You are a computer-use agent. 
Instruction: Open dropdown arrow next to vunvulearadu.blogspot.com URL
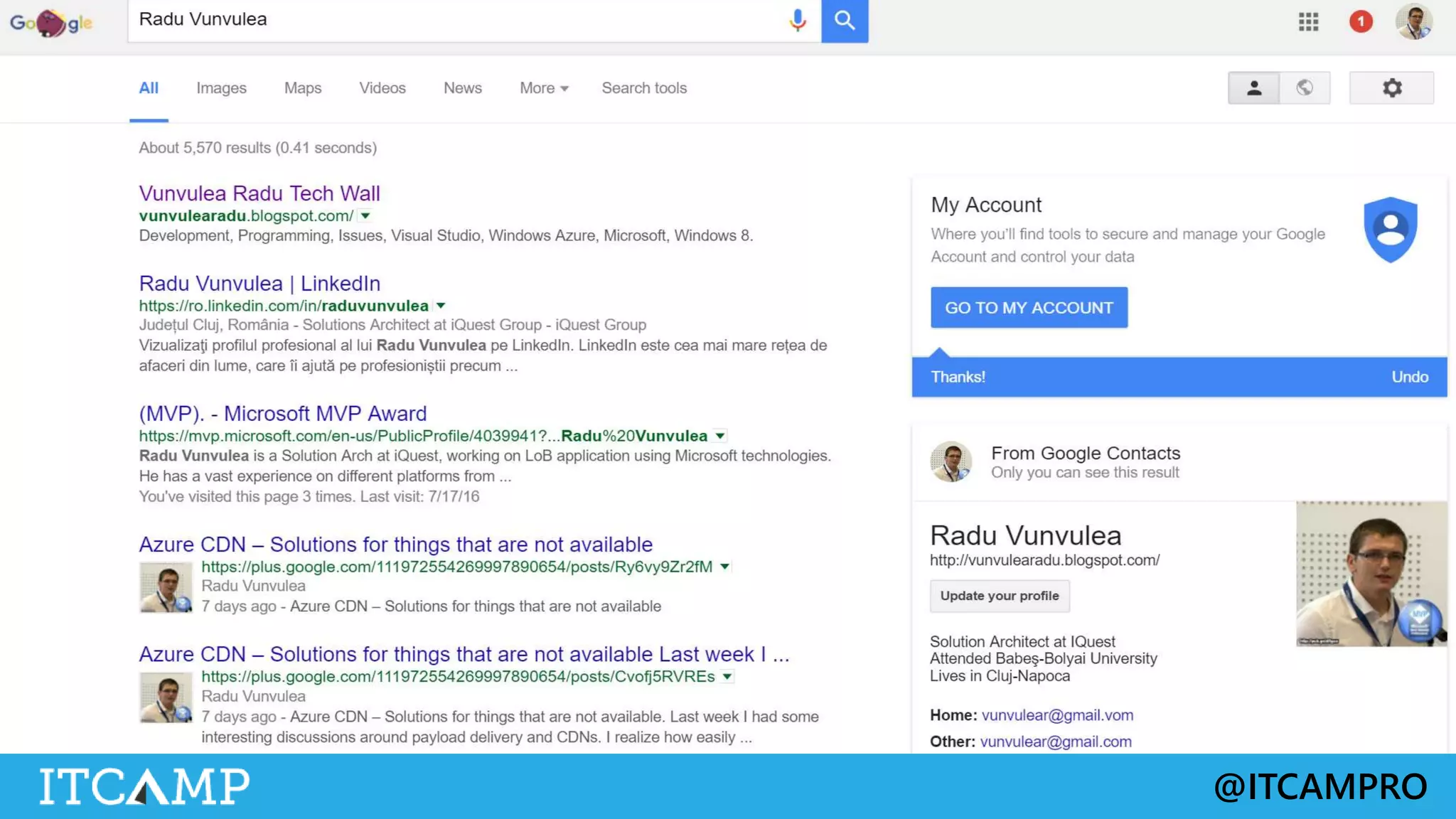(365, 215)
